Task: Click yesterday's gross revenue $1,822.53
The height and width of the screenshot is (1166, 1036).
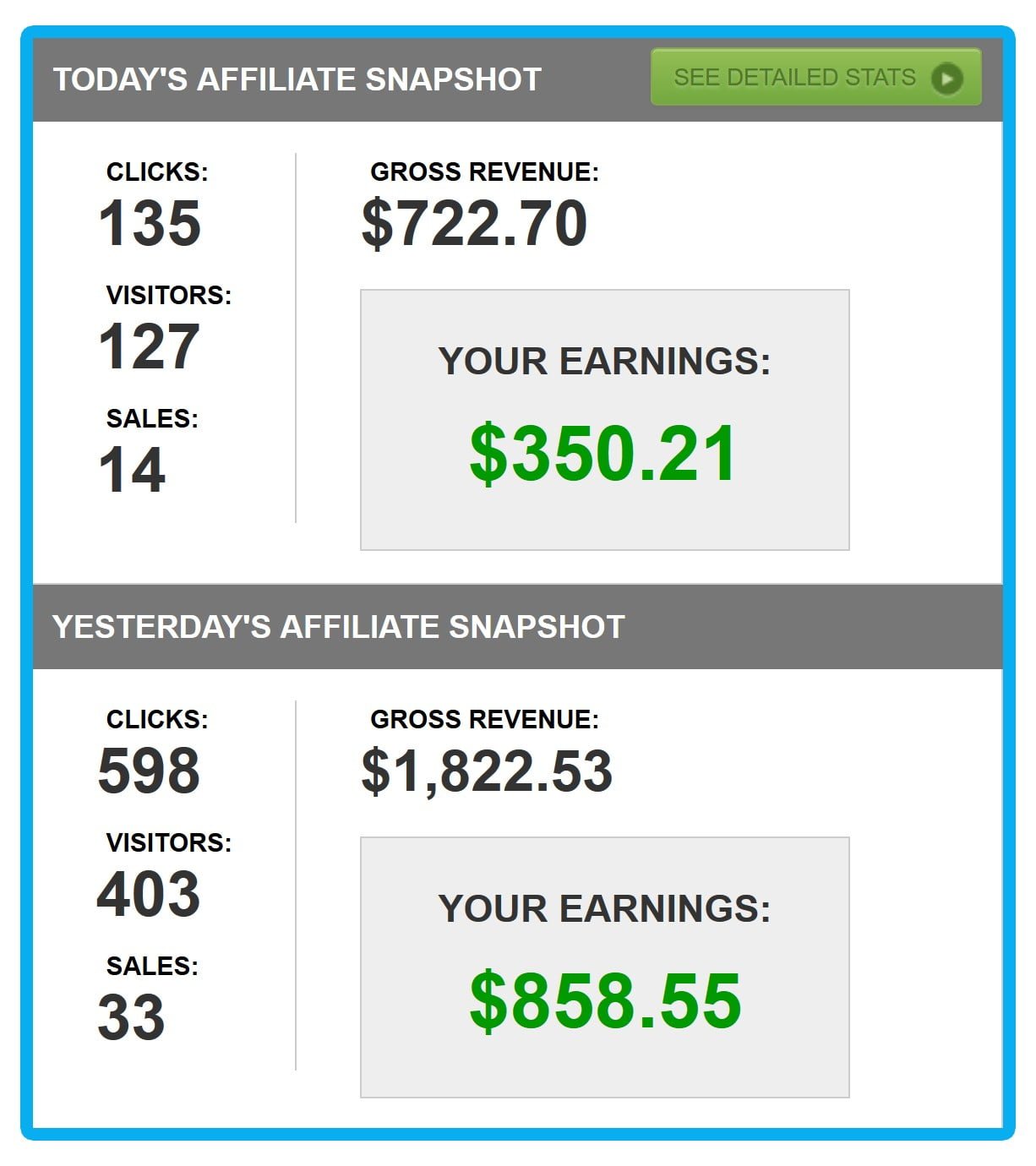Action: 487,771
